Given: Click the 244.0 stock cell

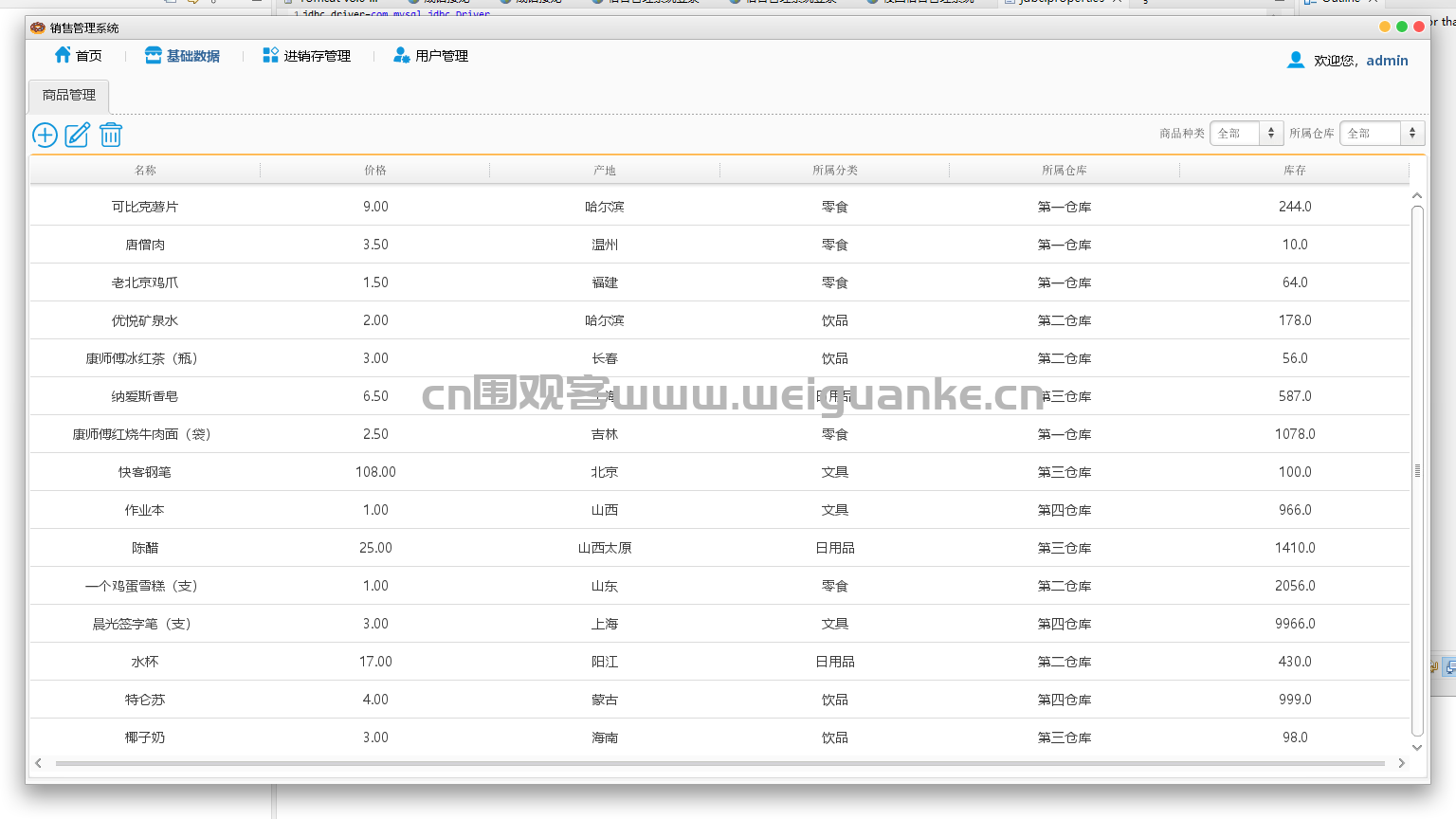Looking at the screenshot, I should (1295, 207).
